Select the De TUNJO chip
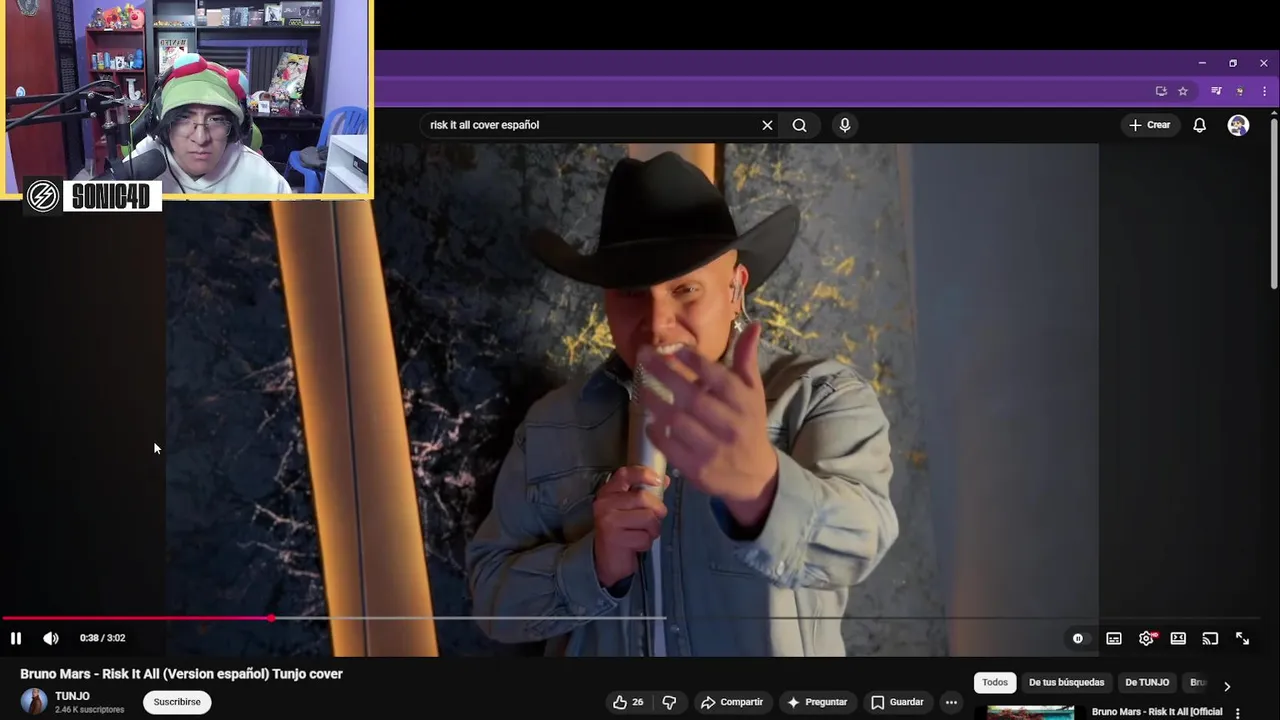 point(1147,683)
